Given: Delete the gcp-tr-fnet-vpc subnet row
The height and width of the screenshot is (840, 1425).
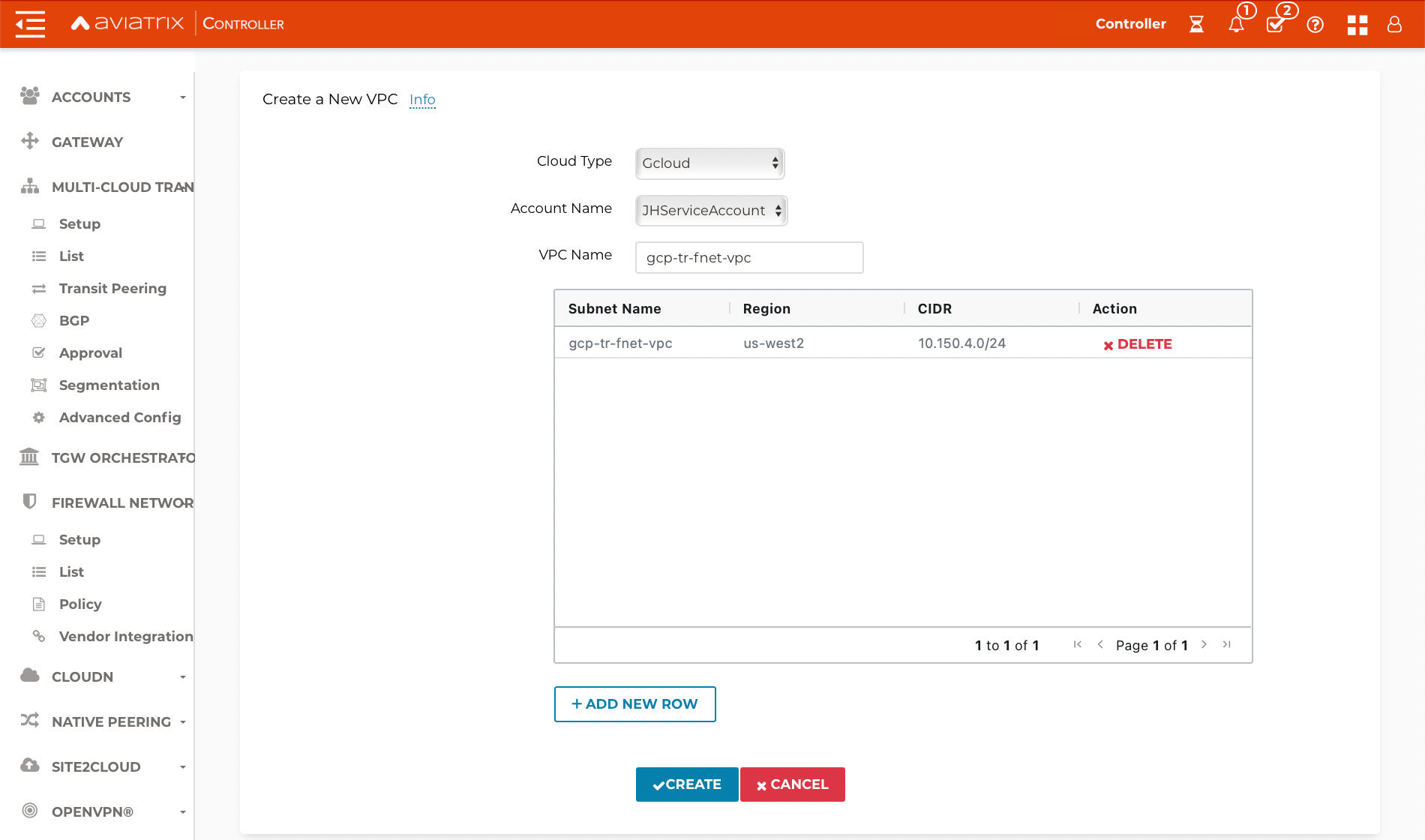Looking at the screenshot, I should [1137, 344].
